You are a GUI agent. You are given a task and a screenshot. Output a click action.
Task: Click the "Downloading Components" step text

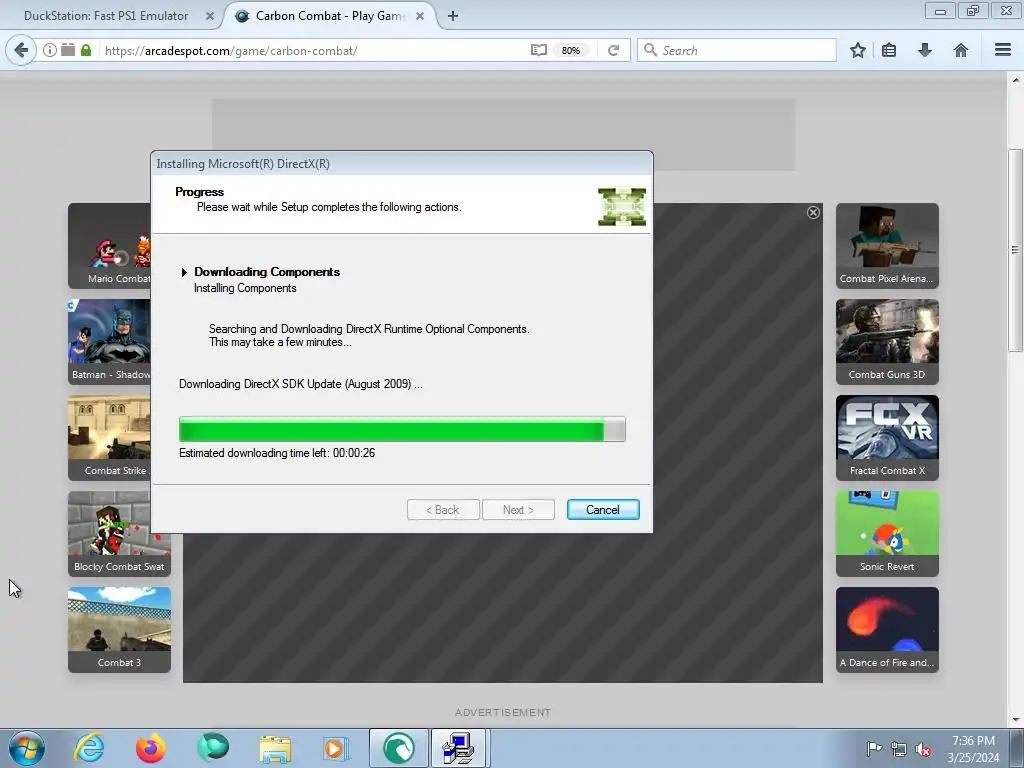[267, 272]
